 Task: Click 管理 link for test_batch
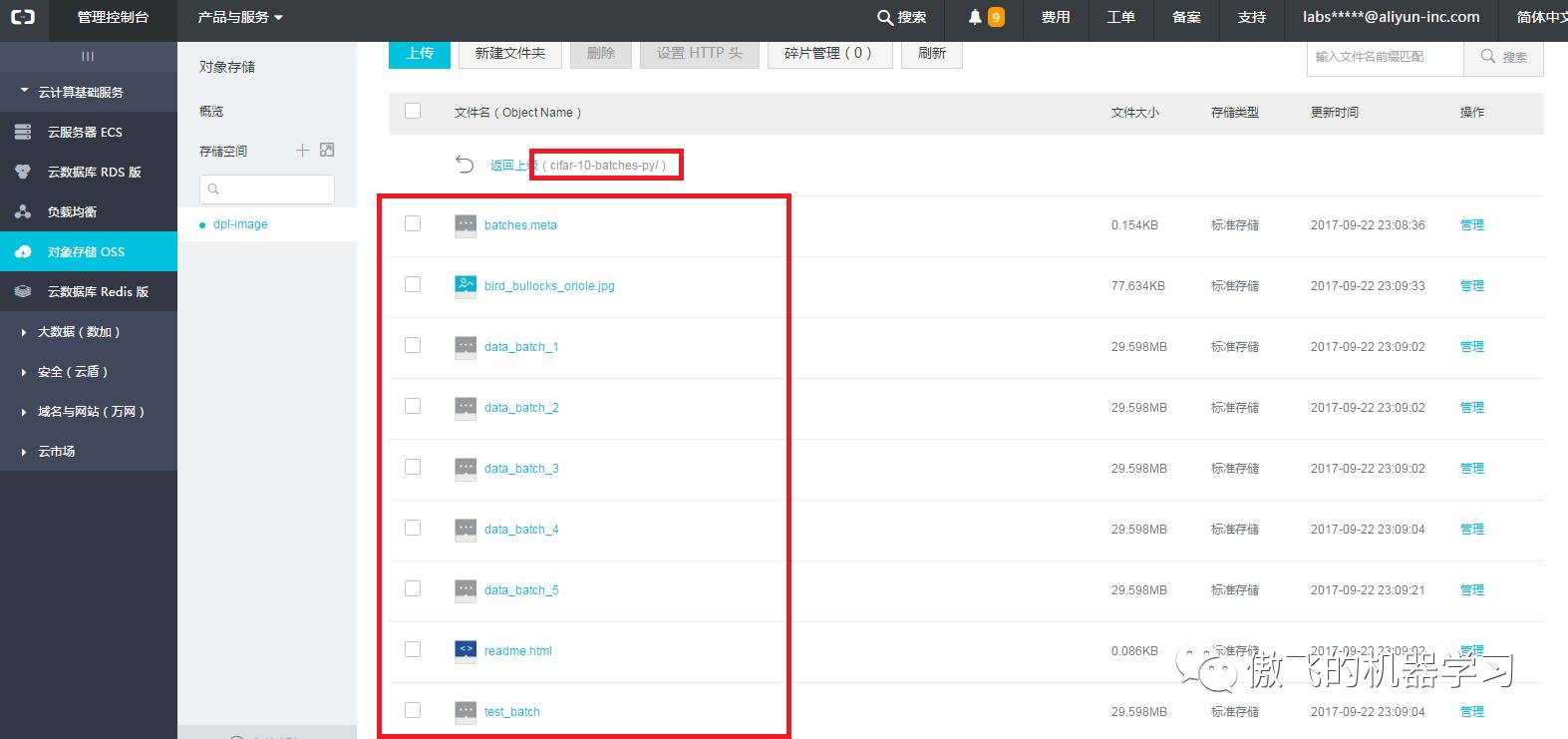tap(1472, 712)
